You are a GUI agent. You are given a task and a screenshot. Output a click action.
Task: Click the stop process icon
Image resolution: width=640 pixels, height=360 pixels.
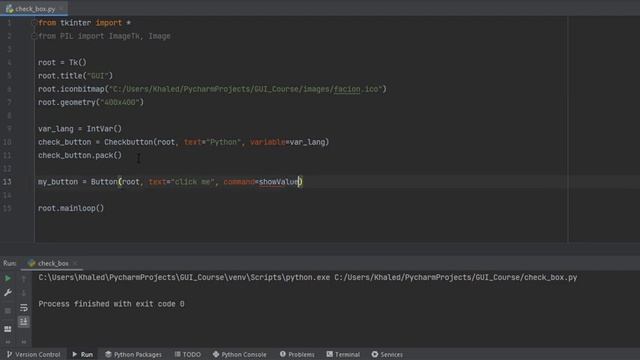click(x=8, y=311)
